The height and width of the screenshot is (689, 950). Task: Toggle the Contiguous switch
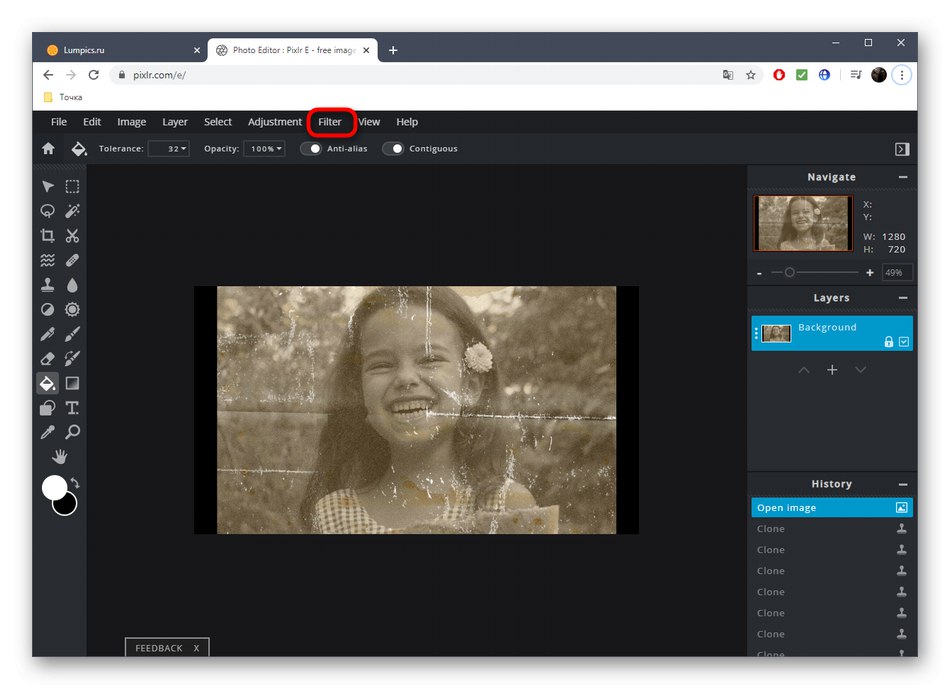pyautogui.click(x=393, y=149)
